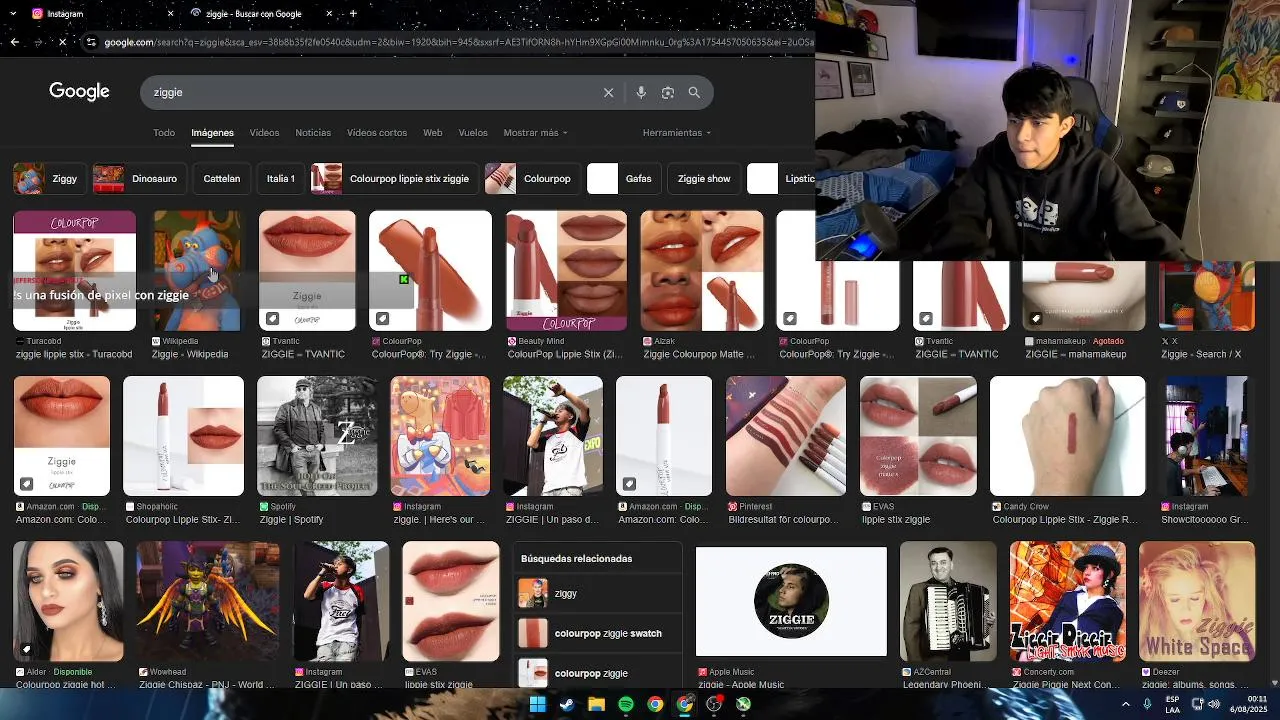Viewport: 1280px width, 720px height.
Task: Open the Spotify Ziggie black-and-white image
Action: (x=317, y=436)
